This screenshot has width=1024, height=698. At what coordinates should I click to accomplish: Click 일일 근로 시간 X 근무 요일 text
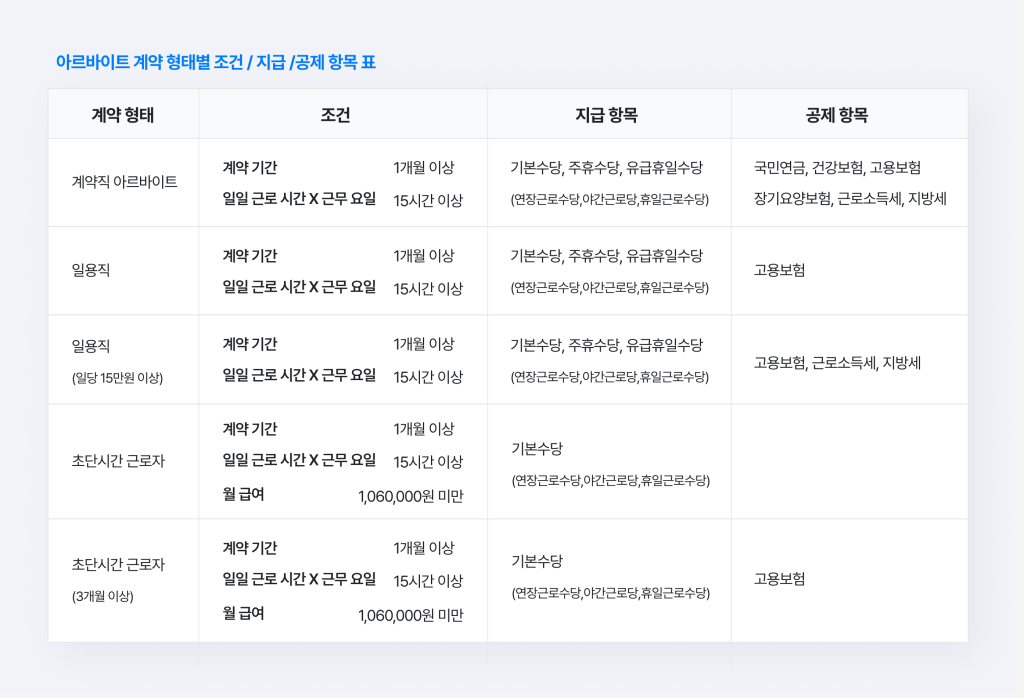coord(301,197)
